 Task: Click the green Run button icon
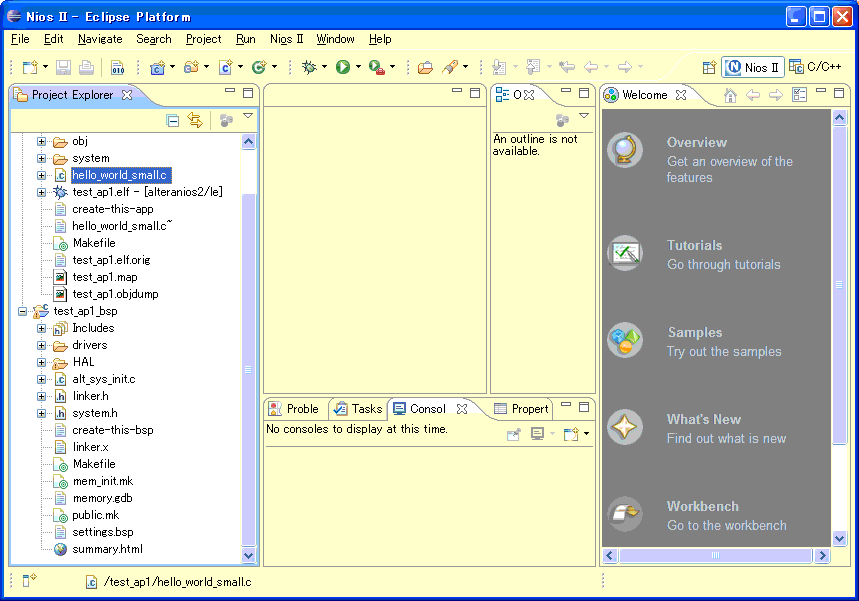coord(343,67)
